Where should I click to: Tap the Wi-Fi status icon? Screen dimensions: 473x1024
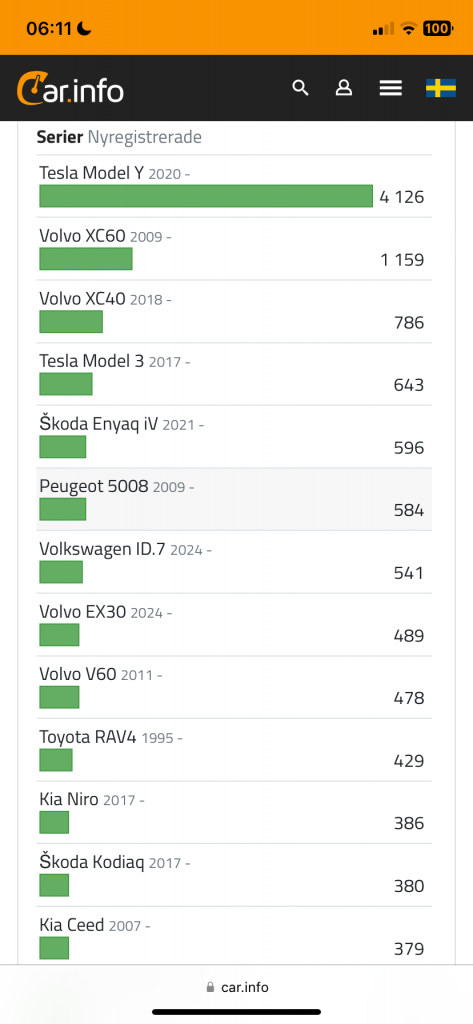pos(409,29)
